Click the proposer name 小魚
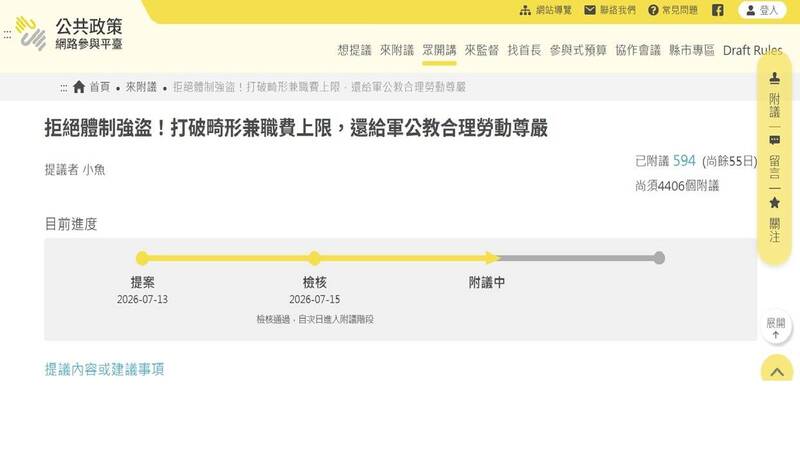 click(x=94, y=169)
